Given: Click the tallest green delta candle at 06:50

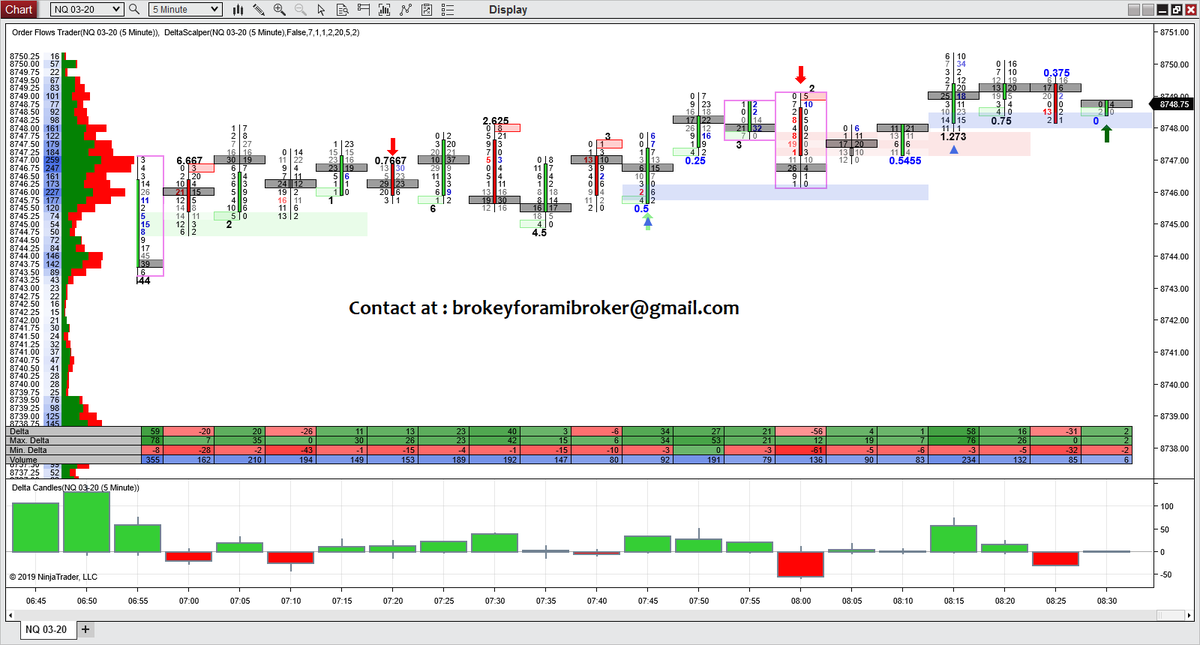Looking at the screenshot, I should tap(86, 522).
